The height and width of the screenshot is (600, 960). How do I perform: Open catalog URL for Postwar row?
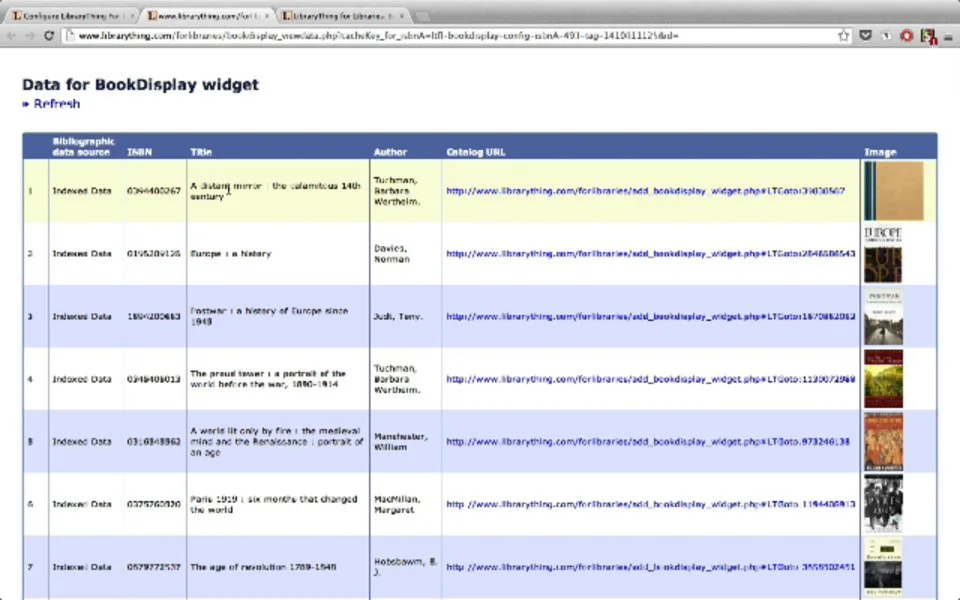650,317
